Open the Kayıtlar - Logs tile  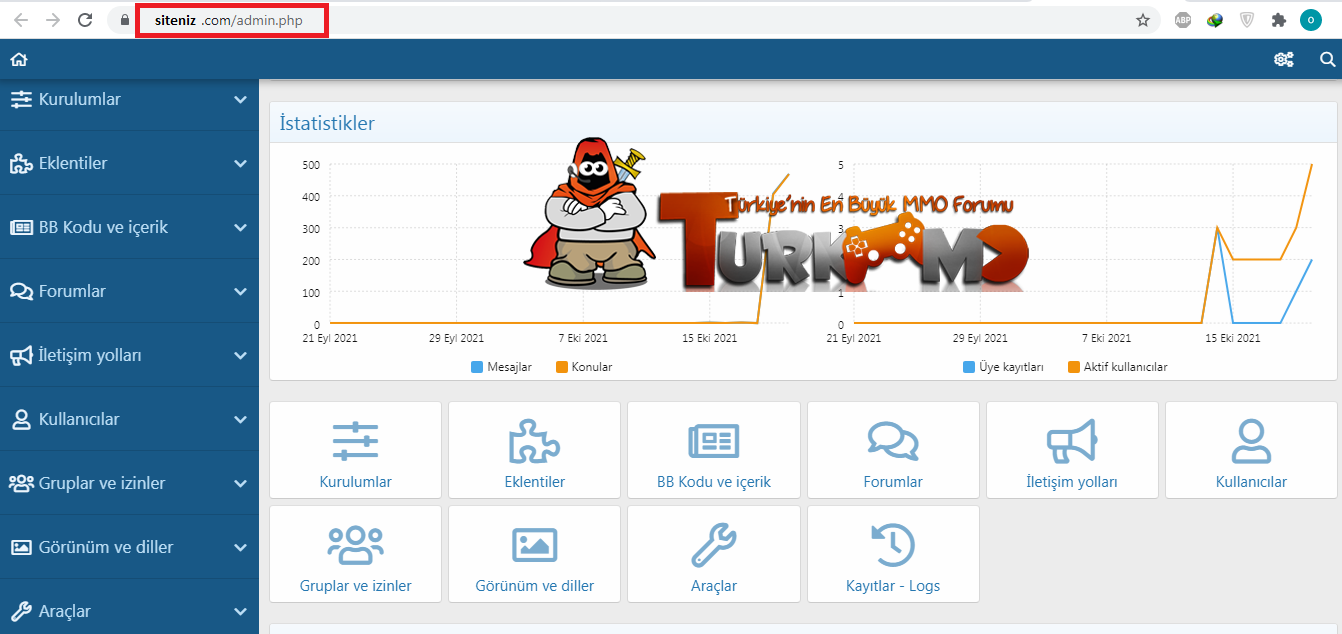(893, 554)
